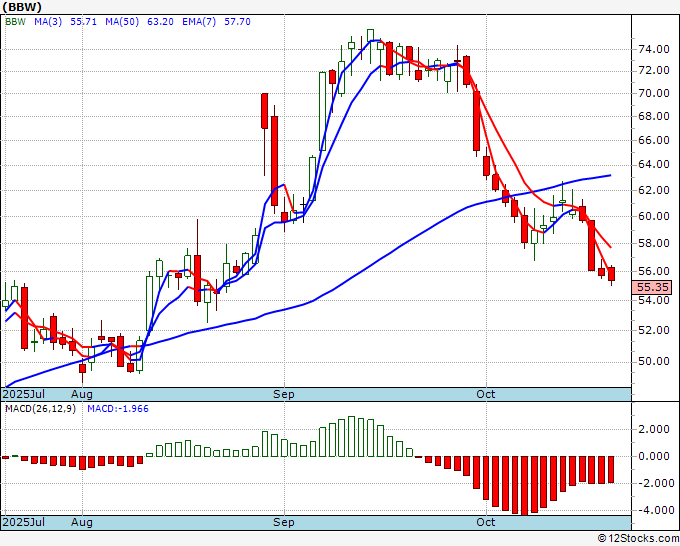Viewport: 680px width, 546px height.
Task: Click Aug on the price chart date axis
Action: tap(82, 394)
